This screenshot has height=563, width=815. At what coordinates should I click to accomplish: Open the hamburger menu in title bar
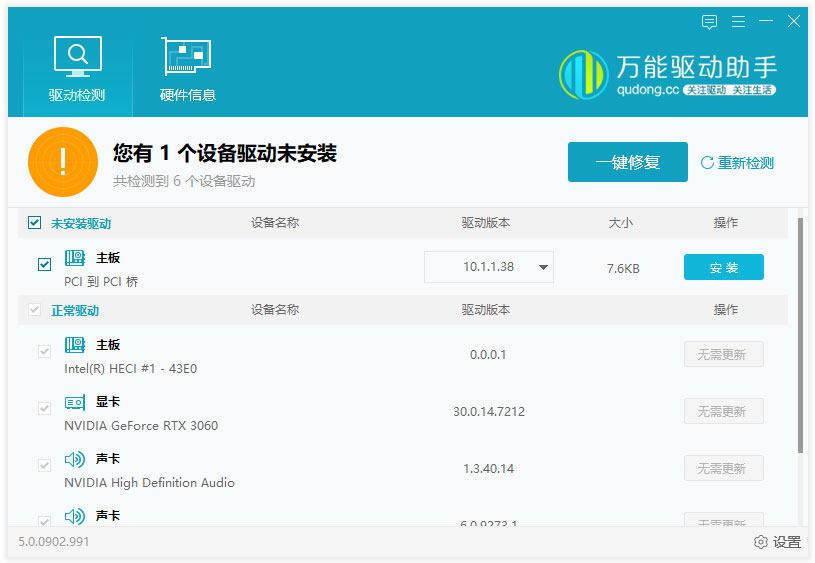pos(738,21)
